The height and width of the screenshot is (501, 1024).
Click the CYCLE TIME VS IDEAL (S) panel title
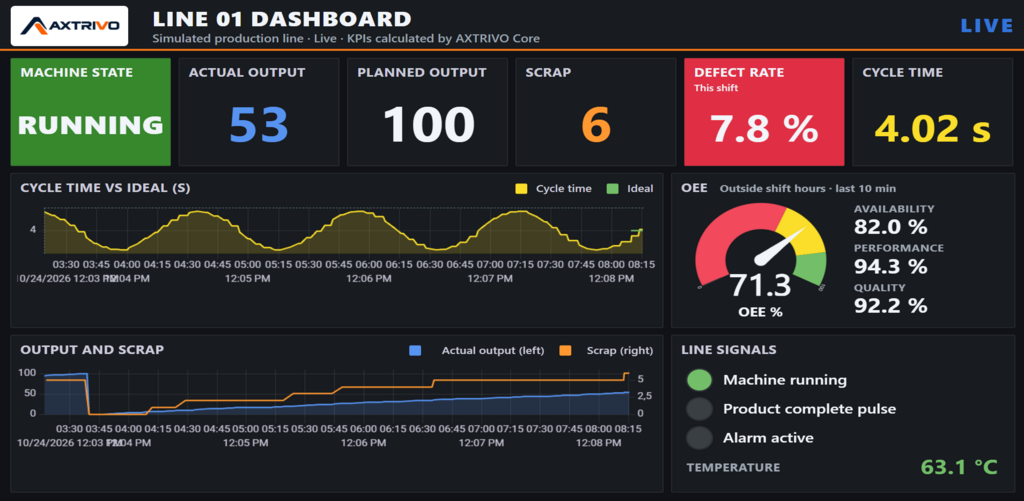point(106,188)
